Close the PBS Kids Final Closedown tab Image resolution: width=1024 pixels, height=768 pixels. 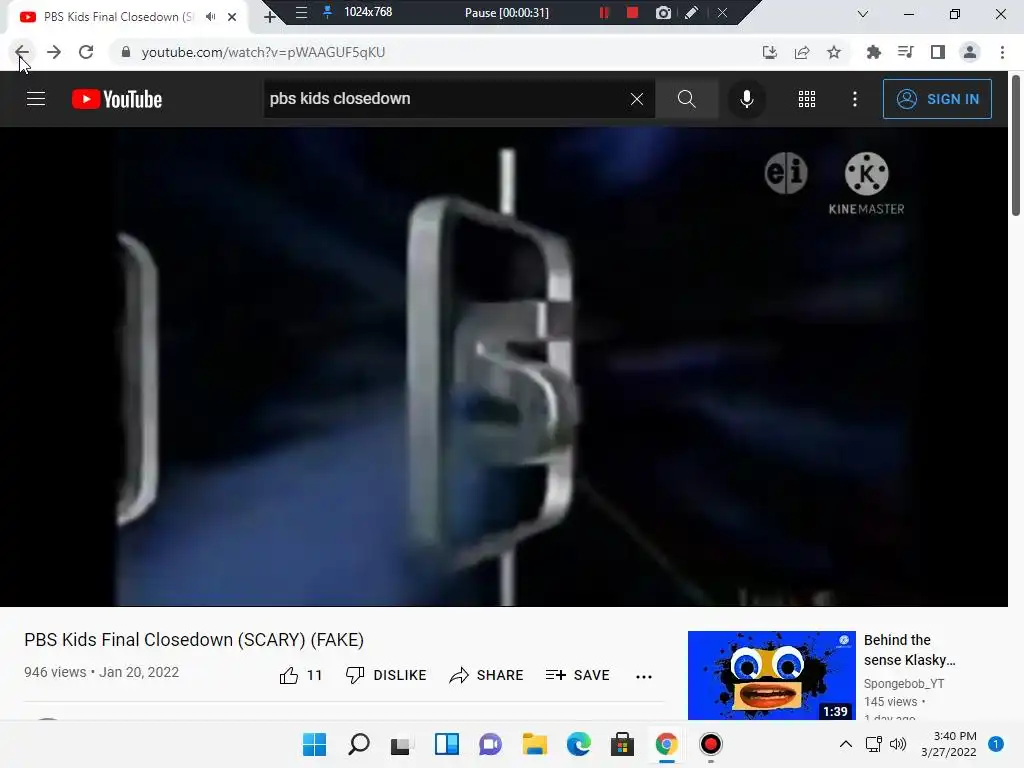[232, 17]
